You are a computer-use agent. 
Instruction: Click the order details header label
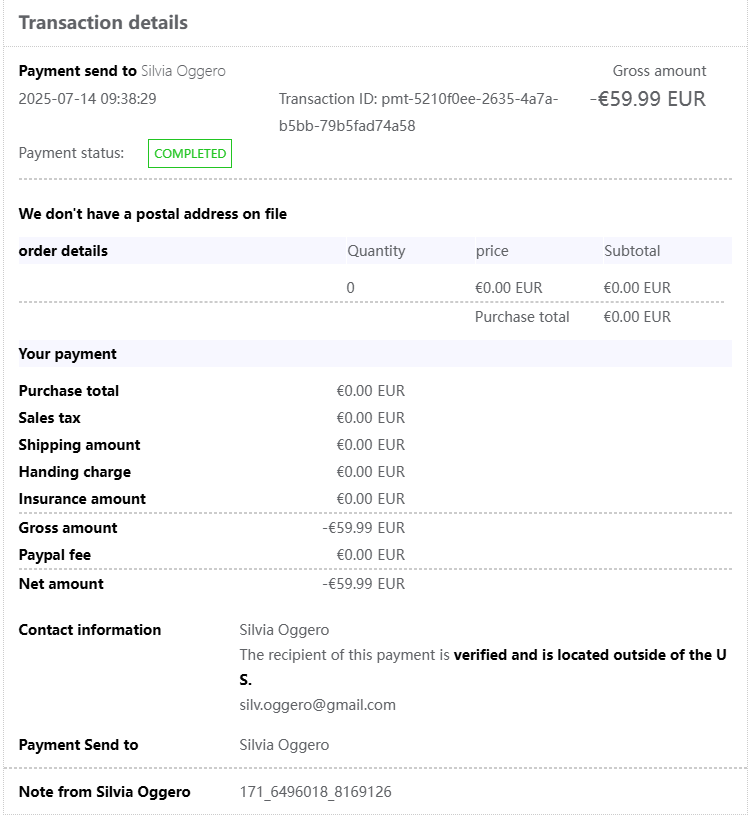pyautogui.click(x=63, y=251)
